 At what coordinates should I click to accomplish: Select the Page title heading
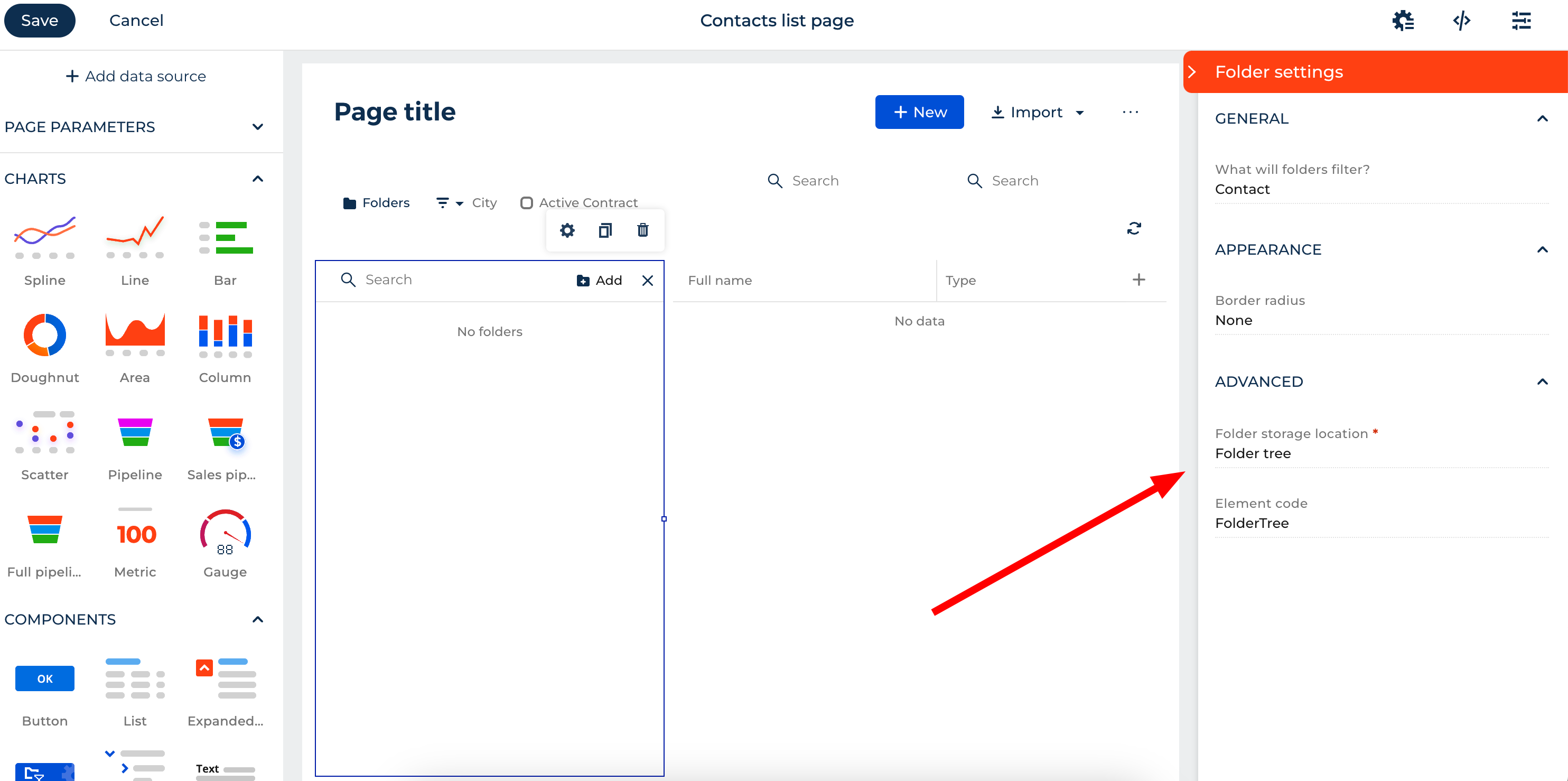(395, 111)
